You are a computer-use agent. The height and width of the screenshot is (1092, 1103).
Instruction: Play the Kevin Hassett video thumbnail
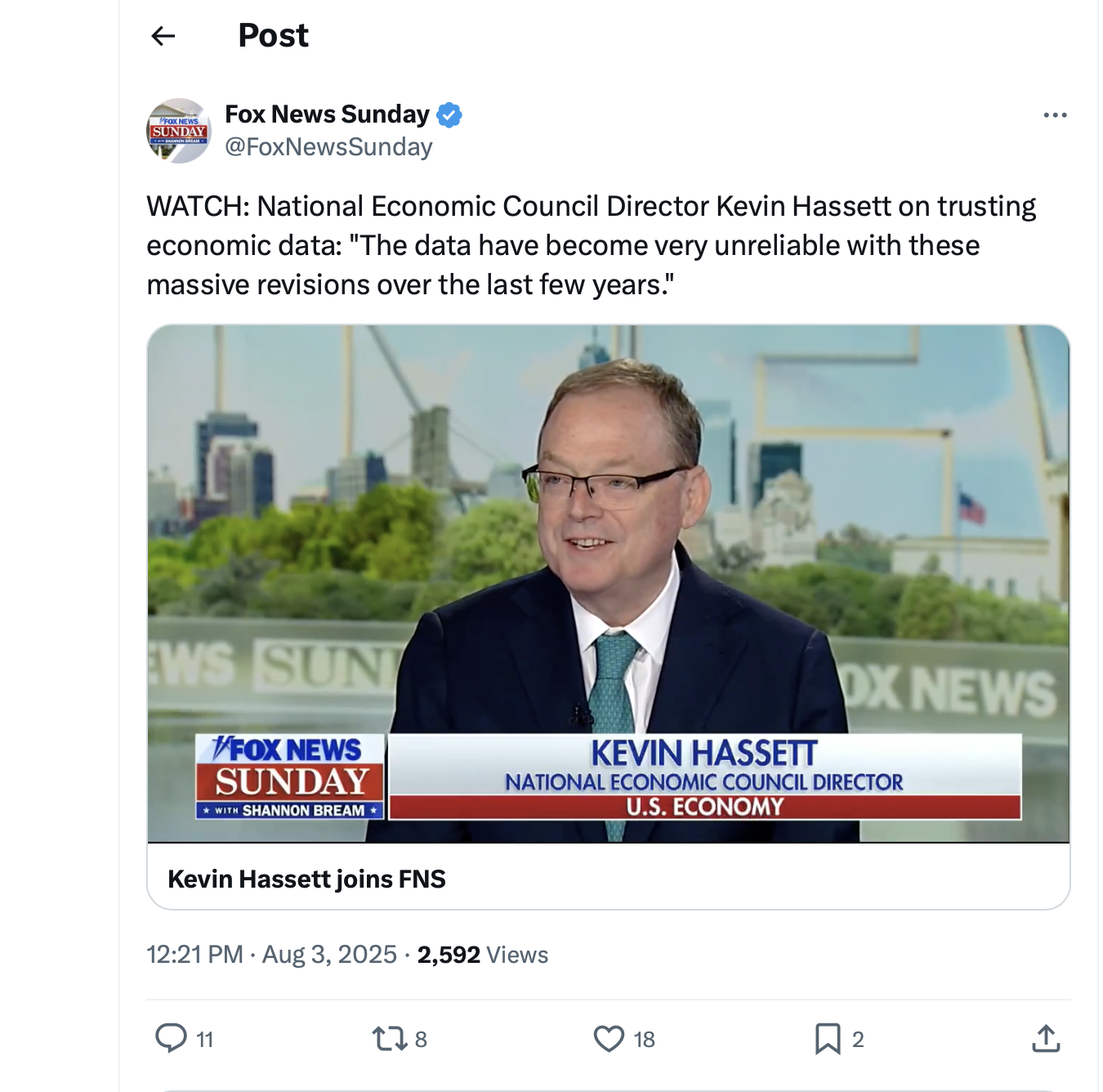click(608, 584)
